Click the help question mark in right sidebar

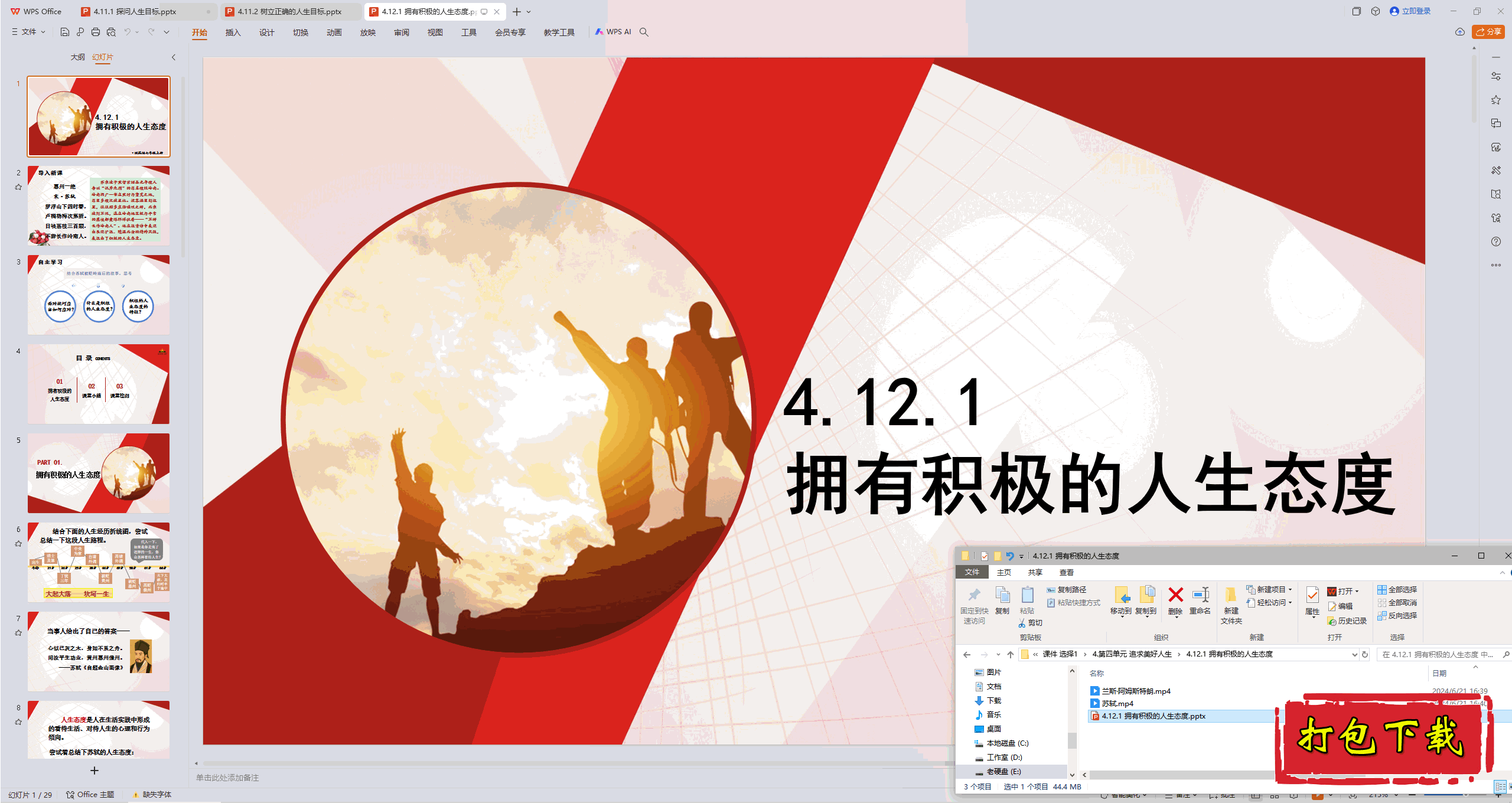click(1496, 241)
